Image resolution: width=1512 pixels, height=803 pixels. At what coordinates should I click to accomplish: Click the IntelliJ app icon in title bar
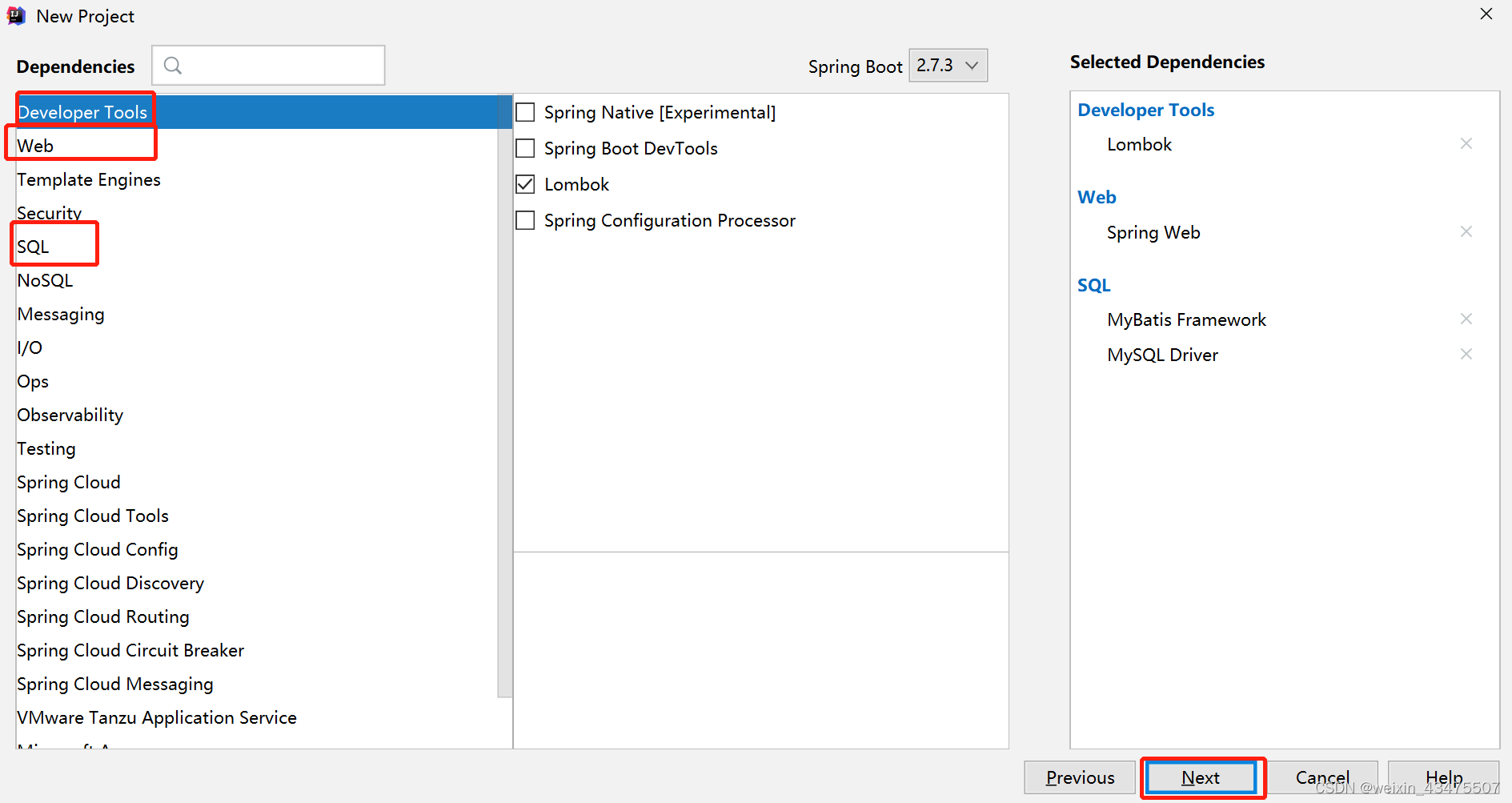pyautogui.click(x=16, y=16)
